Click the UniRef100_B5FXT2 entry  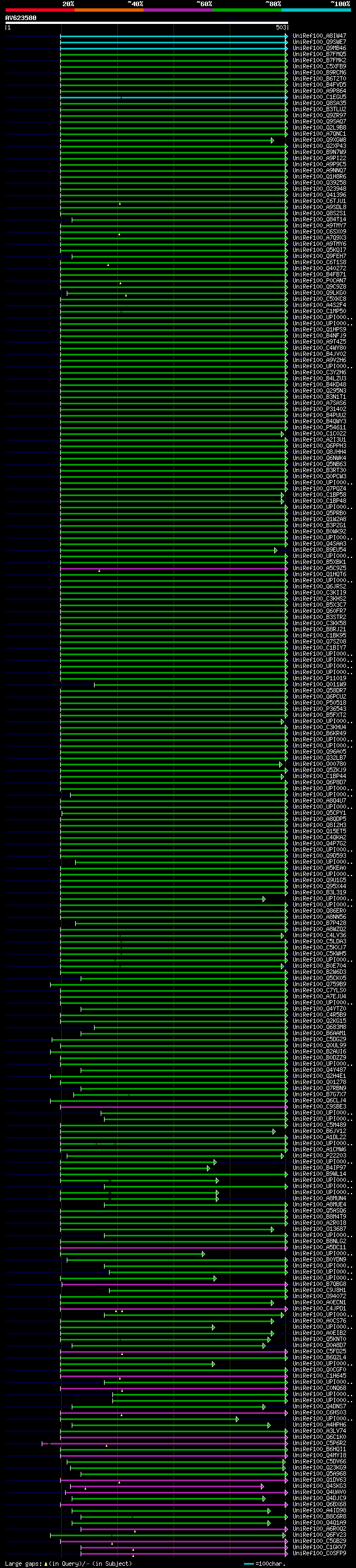pyautogui.click(x=319, y=715)
